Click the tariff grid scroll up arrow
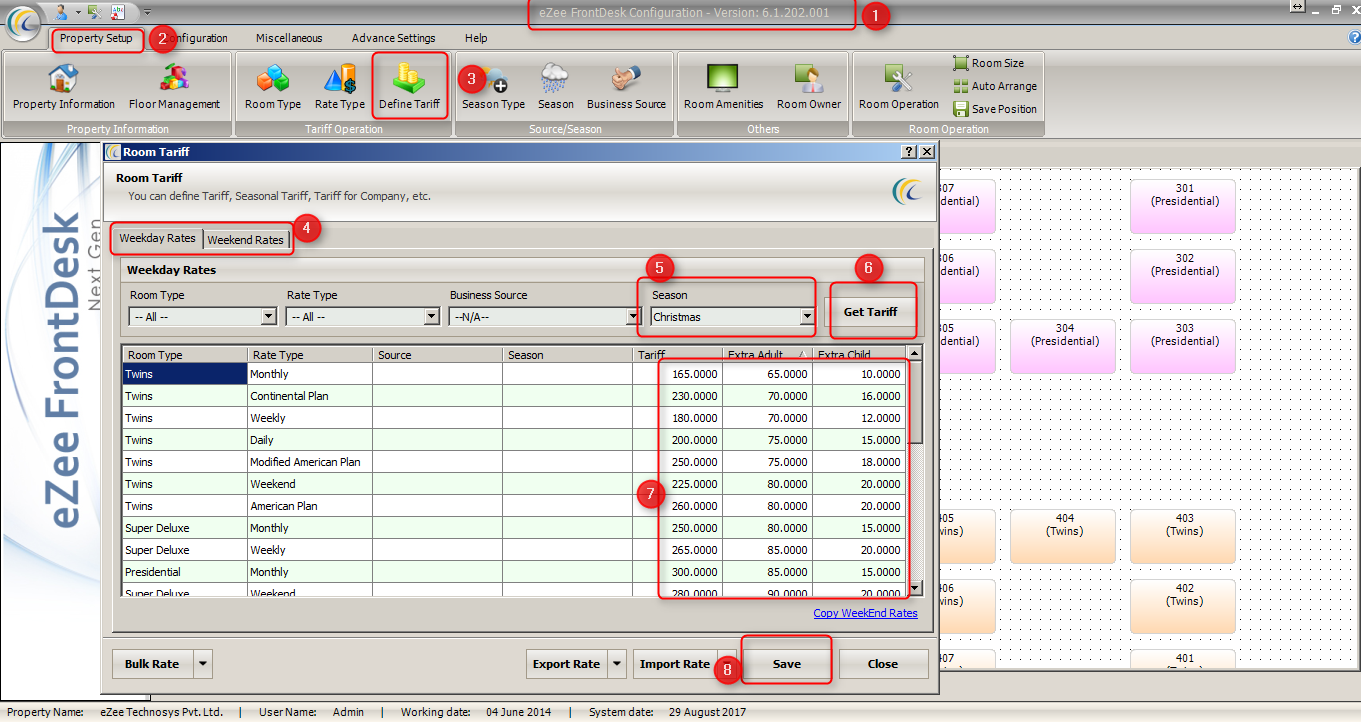This screenshot has height=722, width=1361. 915,353
